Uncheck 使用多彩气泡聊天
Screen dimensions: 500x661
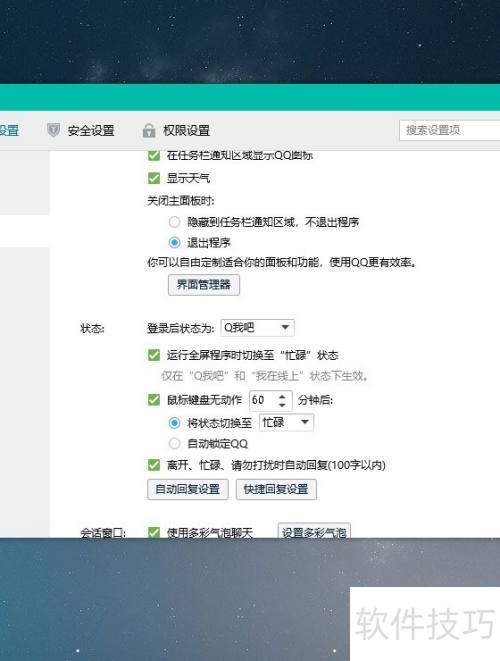click(x=154, y=532)
